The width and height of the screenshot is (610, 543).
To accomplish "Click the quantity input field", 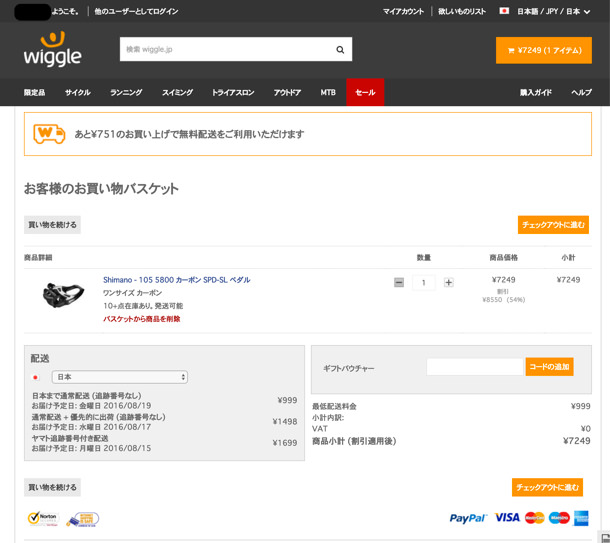I will 424,282.
